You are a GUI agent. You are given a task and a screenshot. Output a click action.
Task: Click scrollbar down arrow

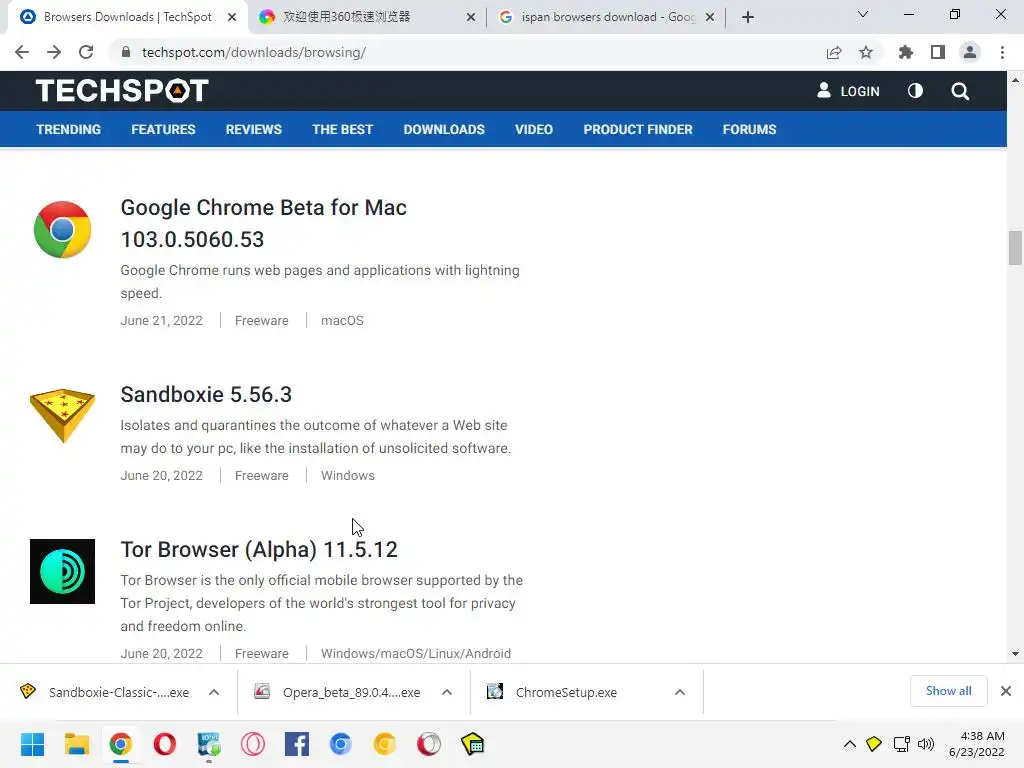1015,654
